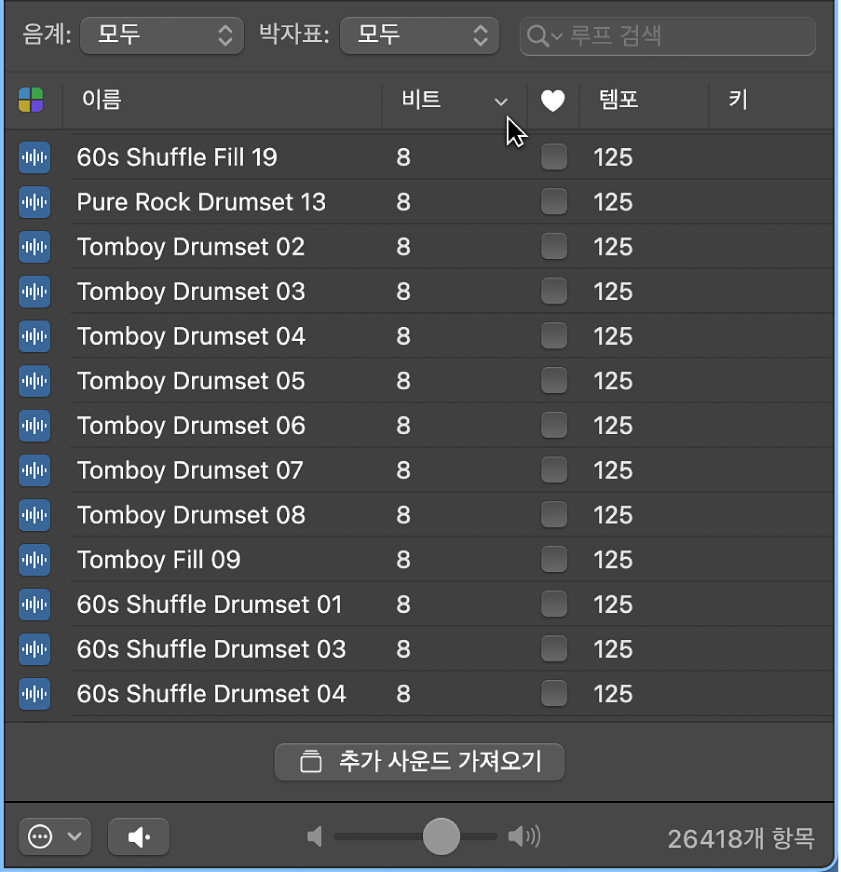Select loop name 60s Shuffle Drumset 03
Viewport: 841px width, 872px height.
click(211, 650)
